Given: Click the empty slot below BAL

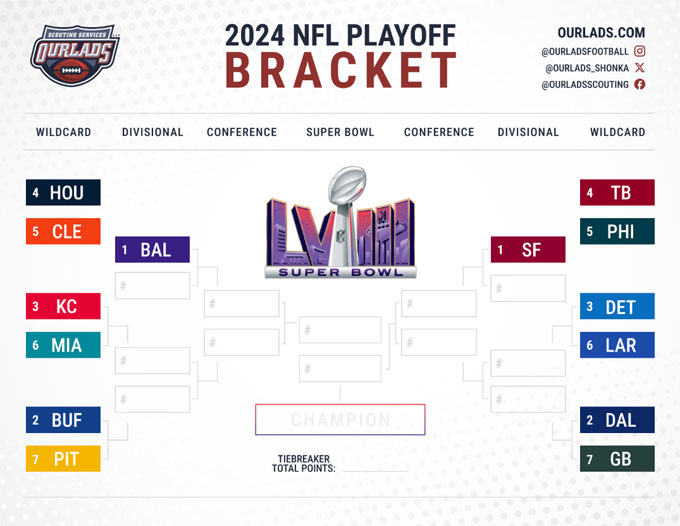Looking at the screenshot, I should (x=152, y=286).
